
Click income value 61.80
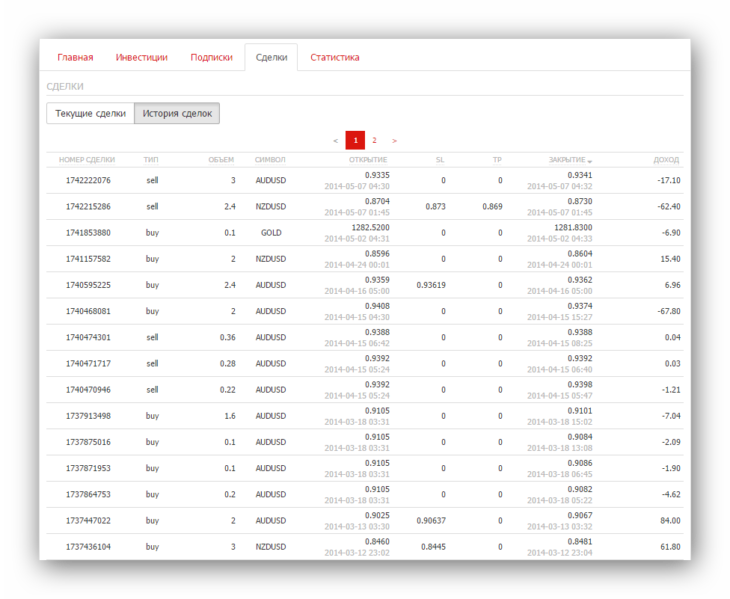(670, 547)
